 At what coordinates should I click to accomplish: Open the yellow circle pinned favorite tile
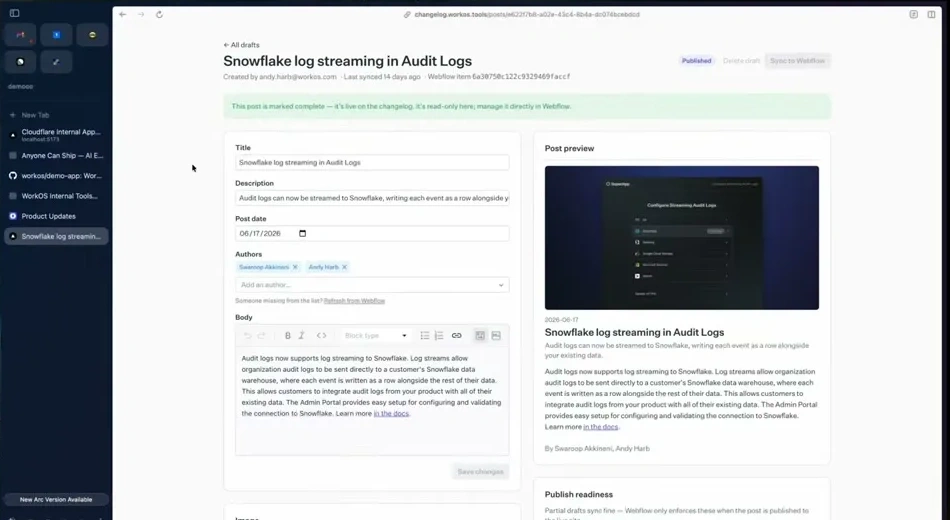(92, 35)
